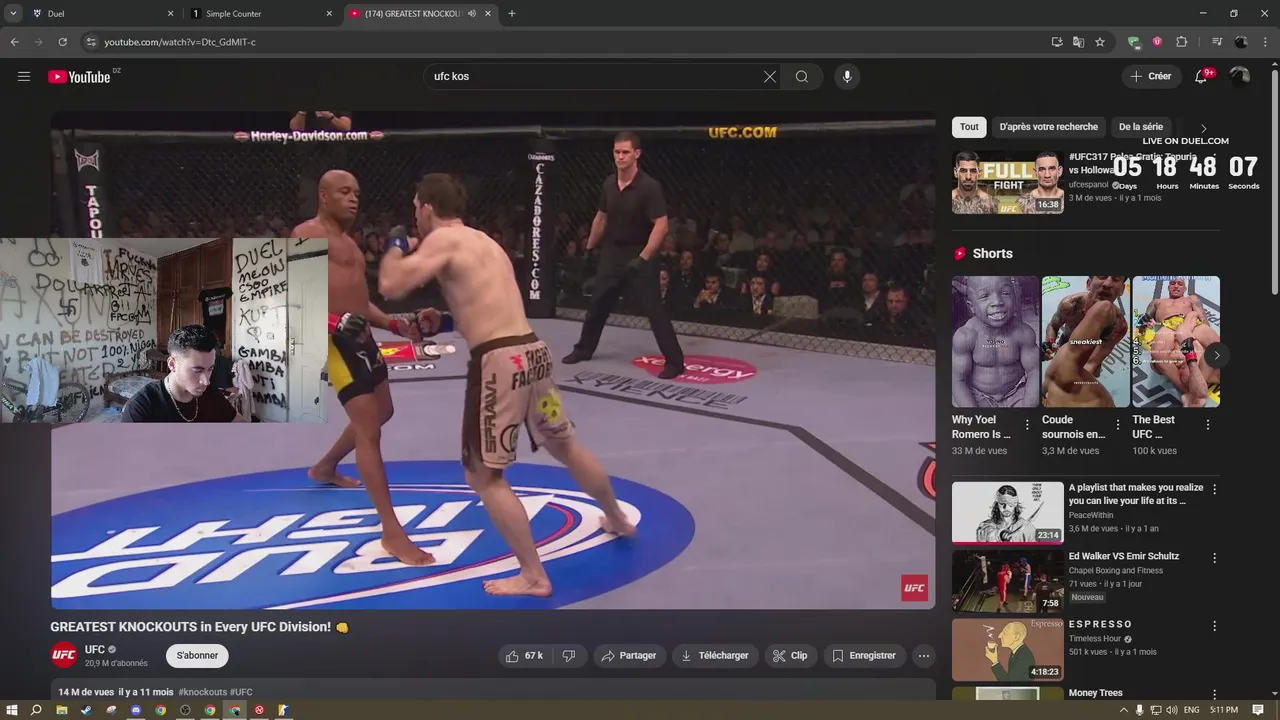Open the Windows Start menu

[x=12, y=710]
